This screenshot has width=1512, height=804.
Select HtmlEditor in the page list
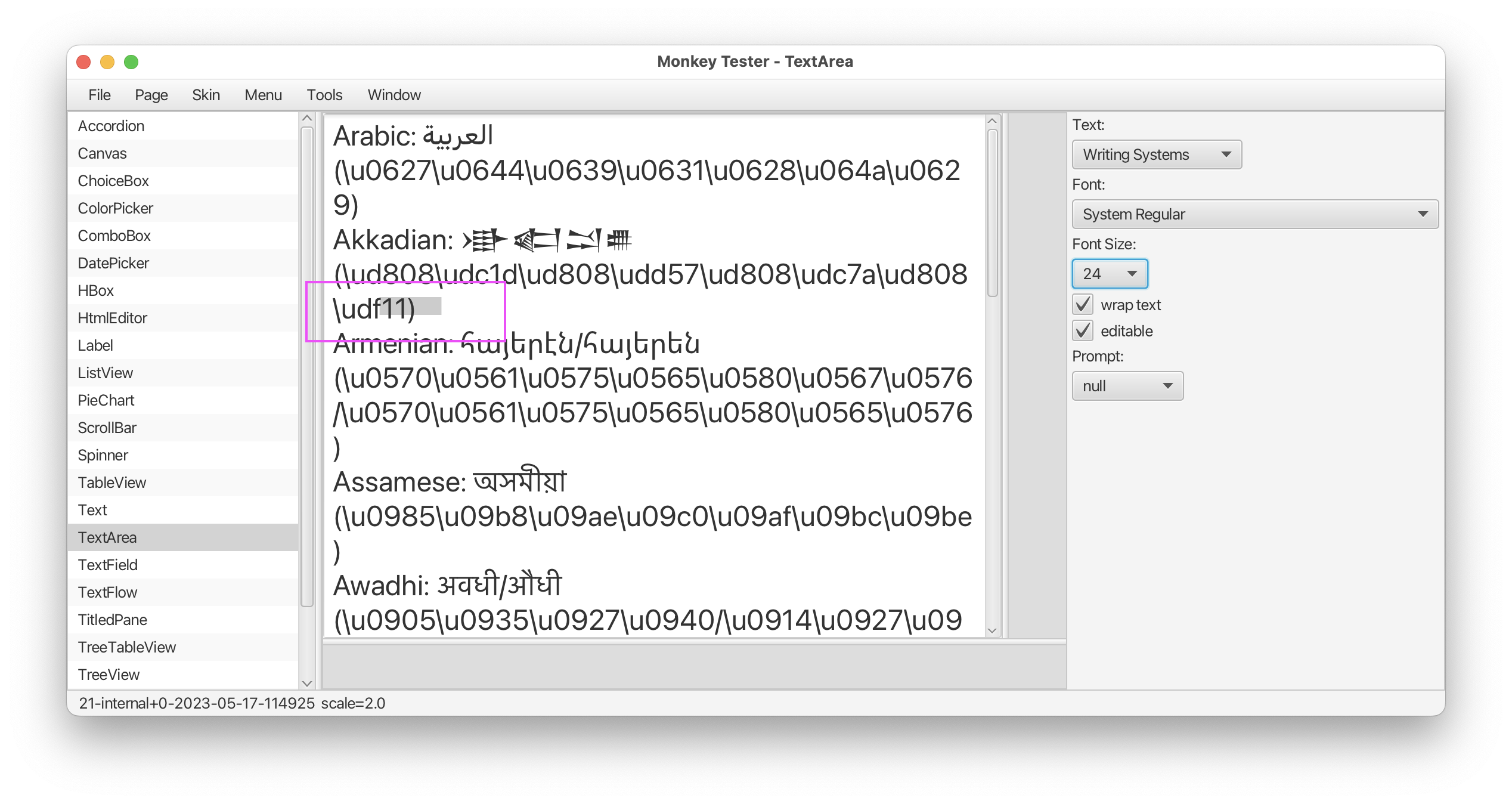tap(113, 318)
